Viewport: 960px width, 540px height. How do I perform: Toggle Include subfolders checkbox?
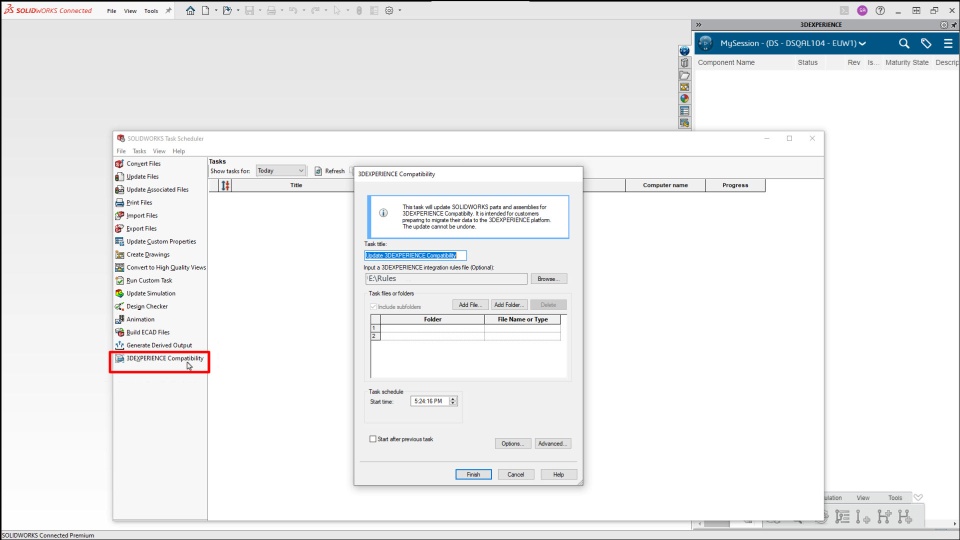[373, 306]
